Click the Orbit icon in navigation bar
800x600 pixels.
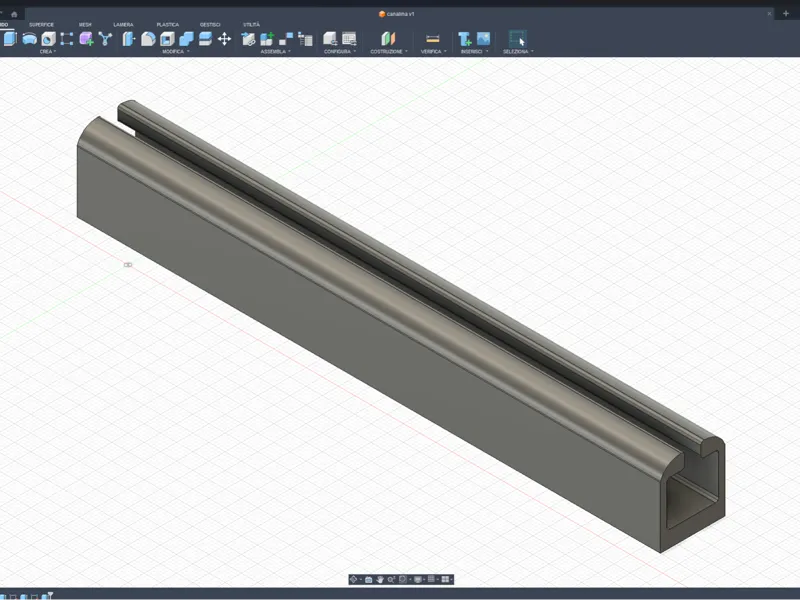(354, 580)
